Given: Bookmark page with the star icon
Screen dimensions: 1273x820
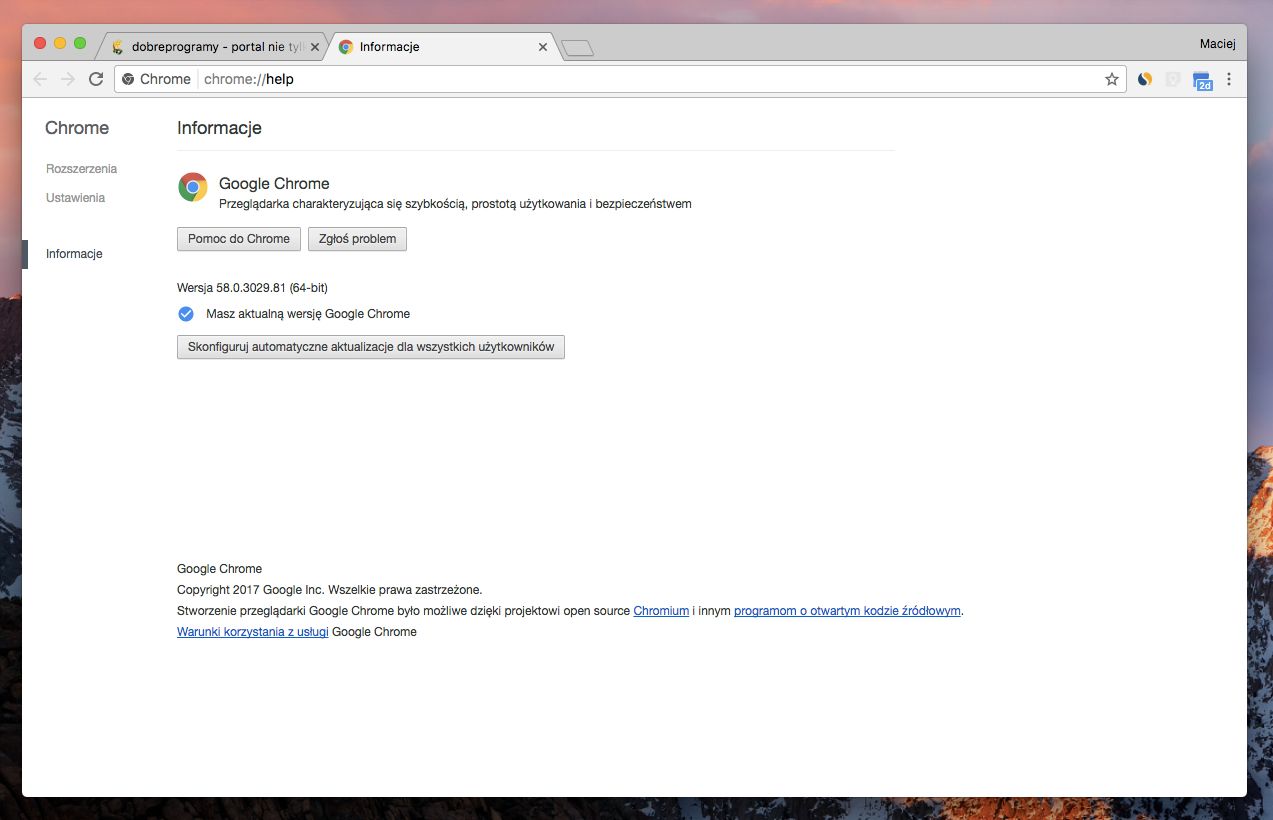Looking at the screenshot, I should point(1112,79).
